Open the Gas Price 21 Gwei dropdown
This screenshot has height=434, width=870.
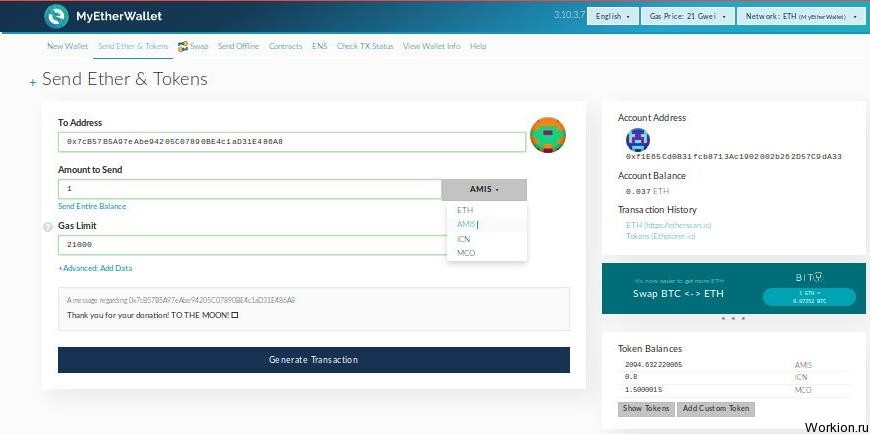[x=687, y=16]
